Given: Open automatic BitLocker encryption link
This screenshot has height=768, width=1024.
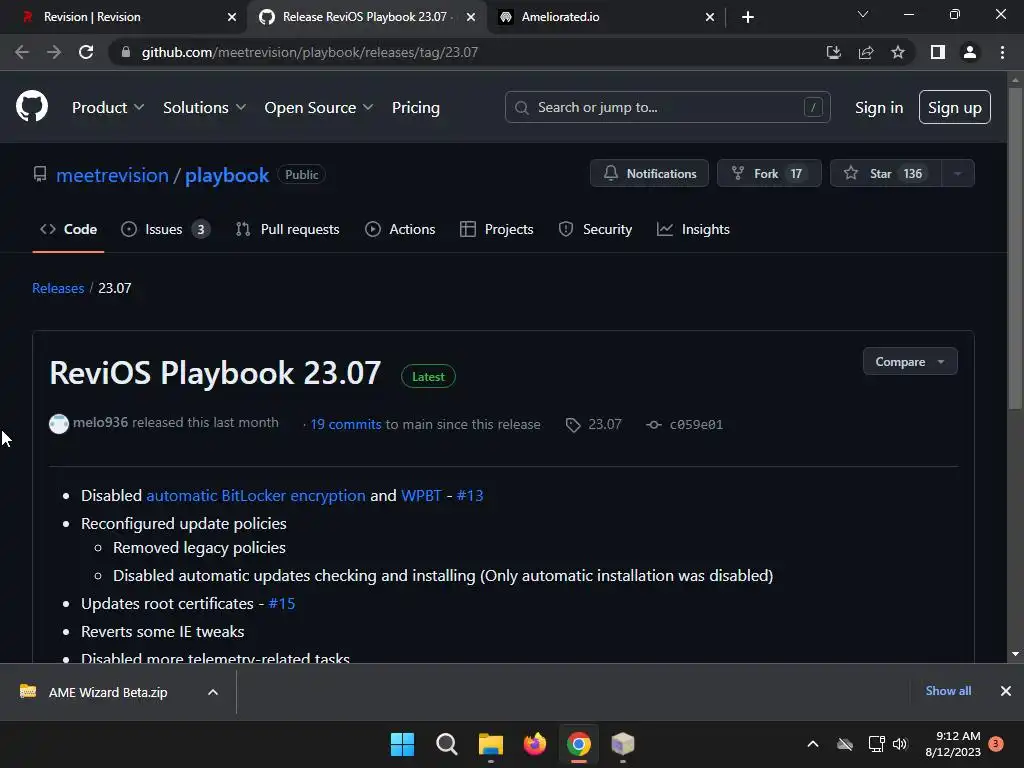Looking at the screenshot, I should [x=256, y=496].
